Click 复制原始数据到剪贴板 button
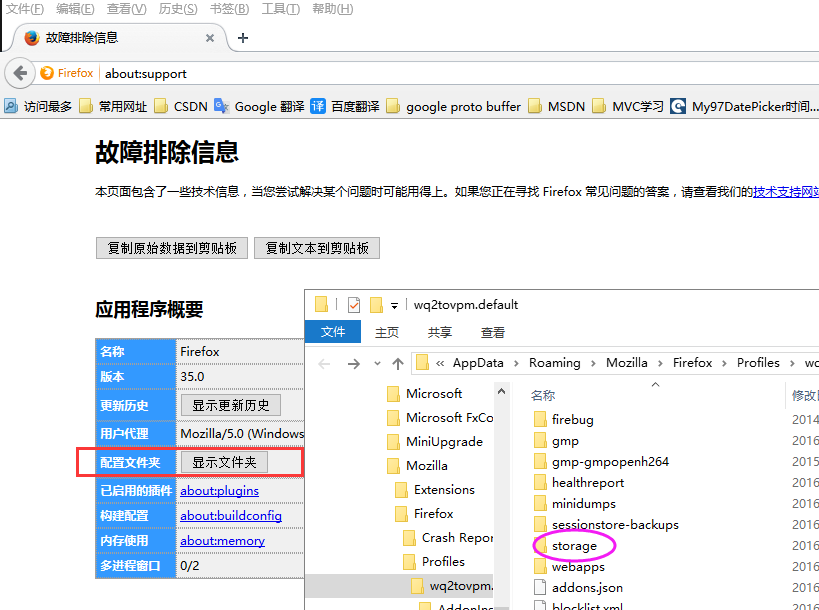819x610 pixels. [172, 248]
